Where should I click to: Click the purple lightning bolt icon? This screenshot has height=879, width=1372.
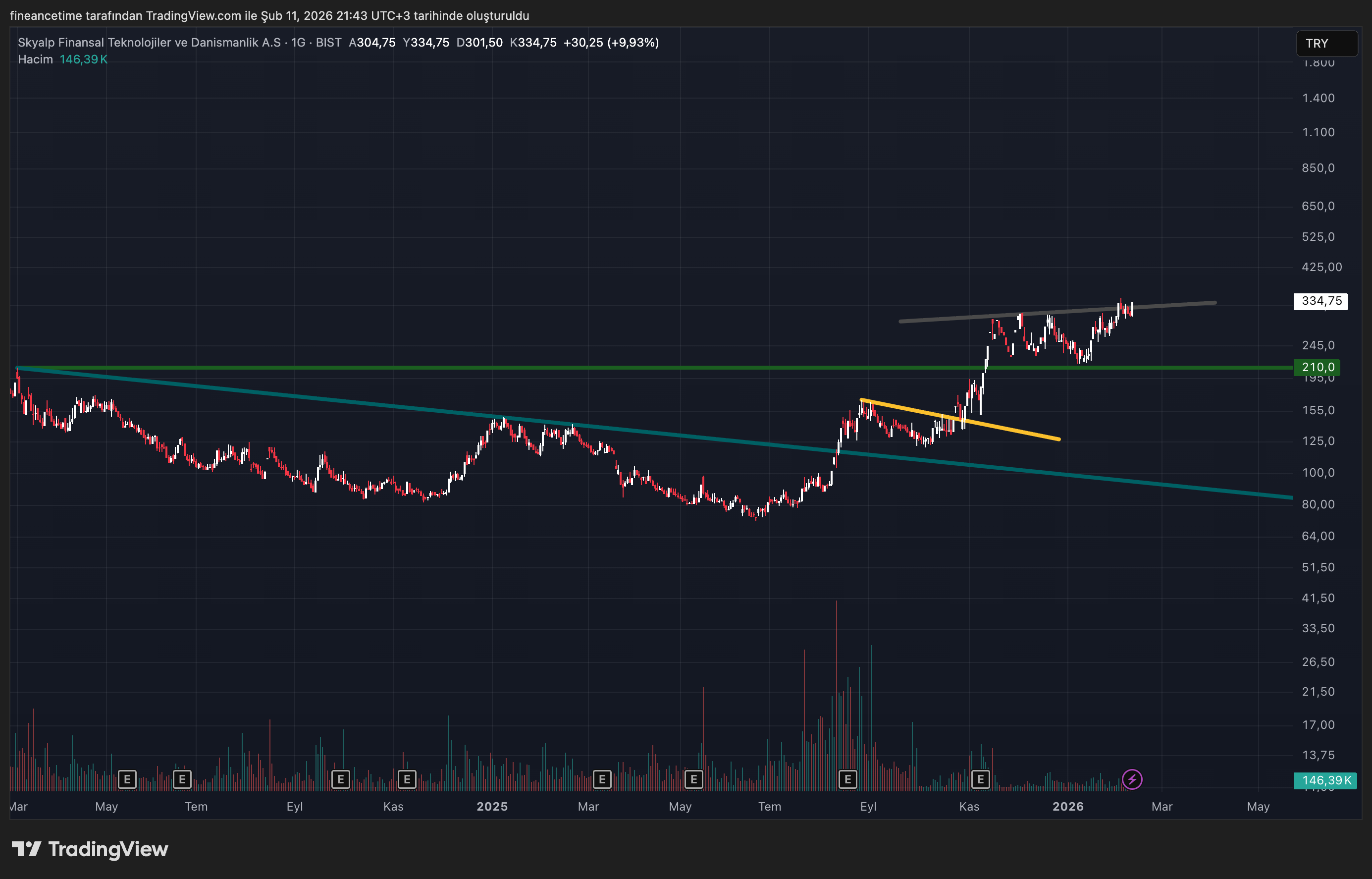(x=1132, y=779)
